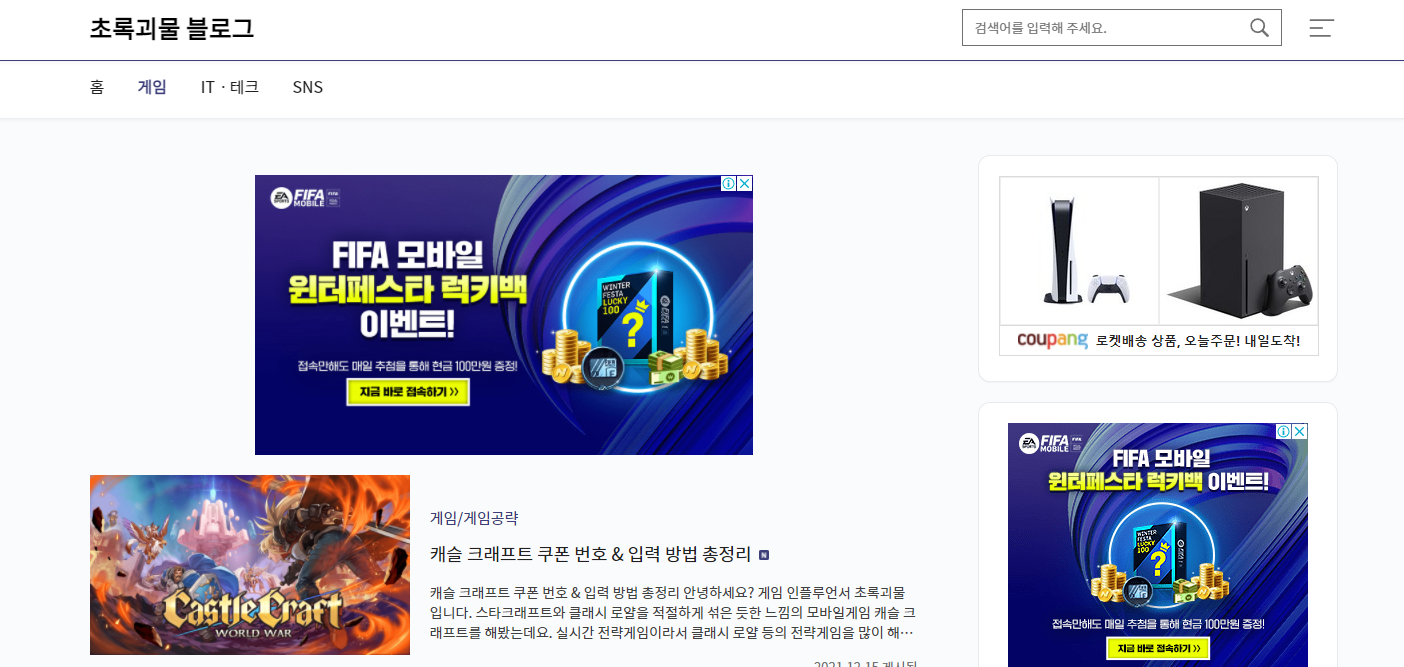
Task: Click the small badge icon after post title
Action: (x=764, y=555)
